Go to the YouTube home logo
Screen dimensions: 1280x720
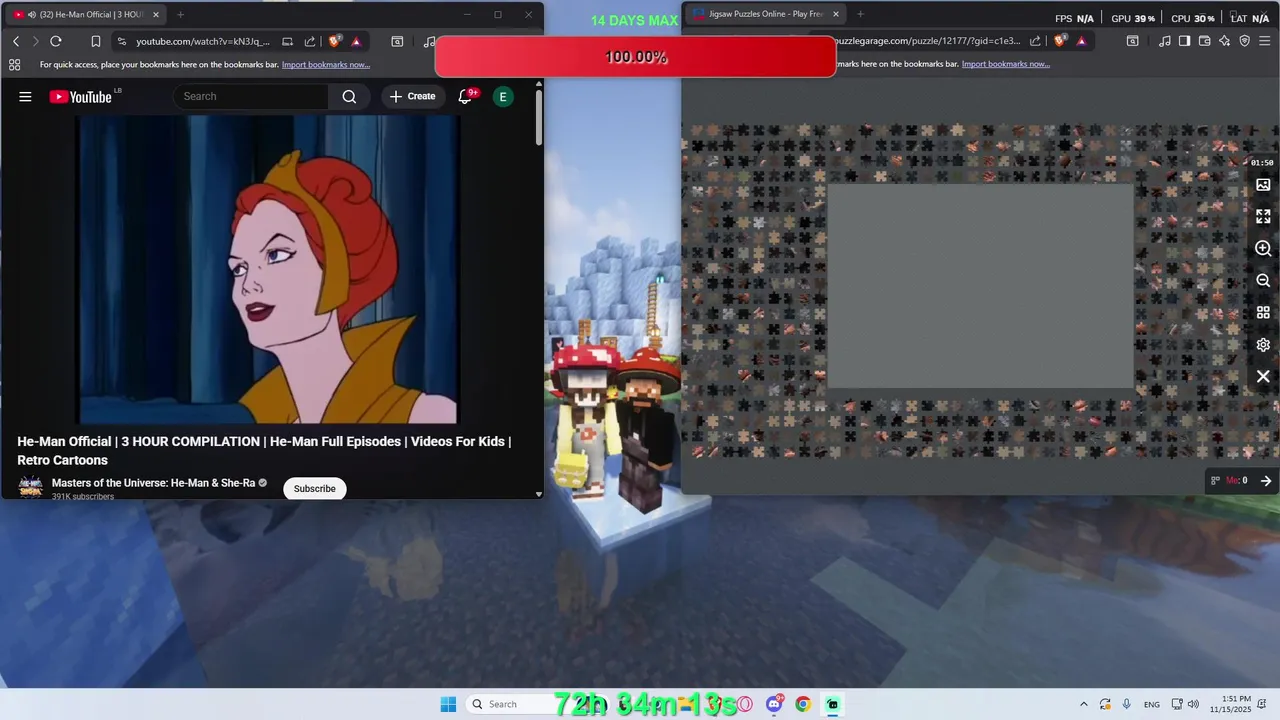click(x=81, y=97)
